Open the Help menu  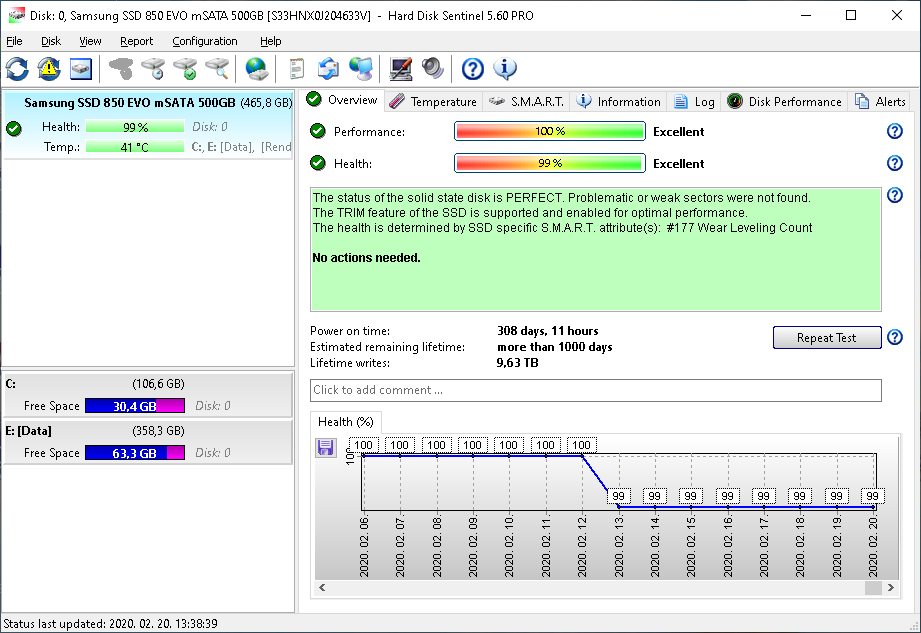click(x=271, y=41)
